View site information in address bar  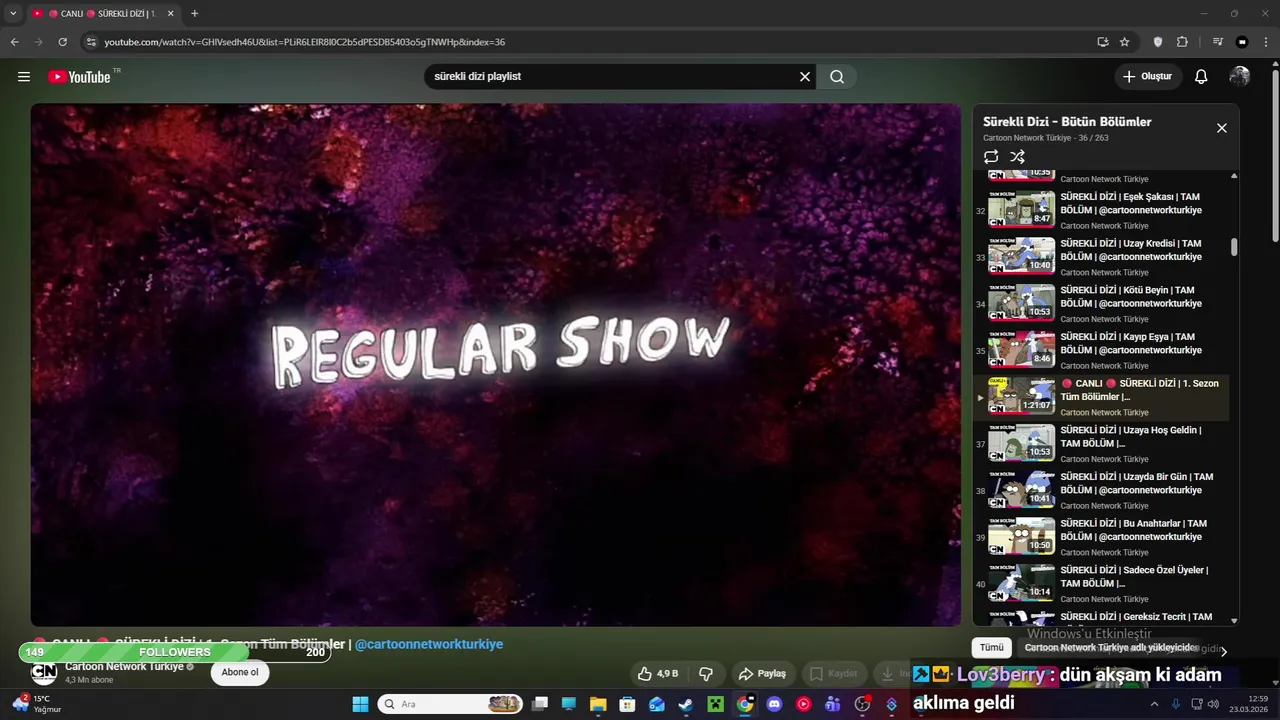pyautogui.click(x=91, y=42)
